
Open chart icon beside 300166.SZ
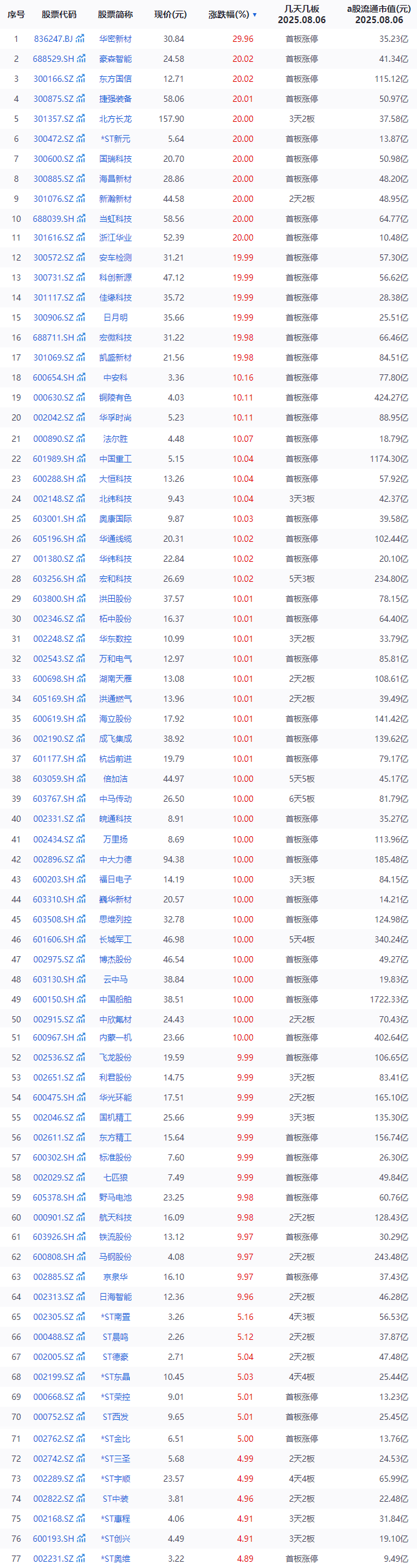click(x=81, y=79)
